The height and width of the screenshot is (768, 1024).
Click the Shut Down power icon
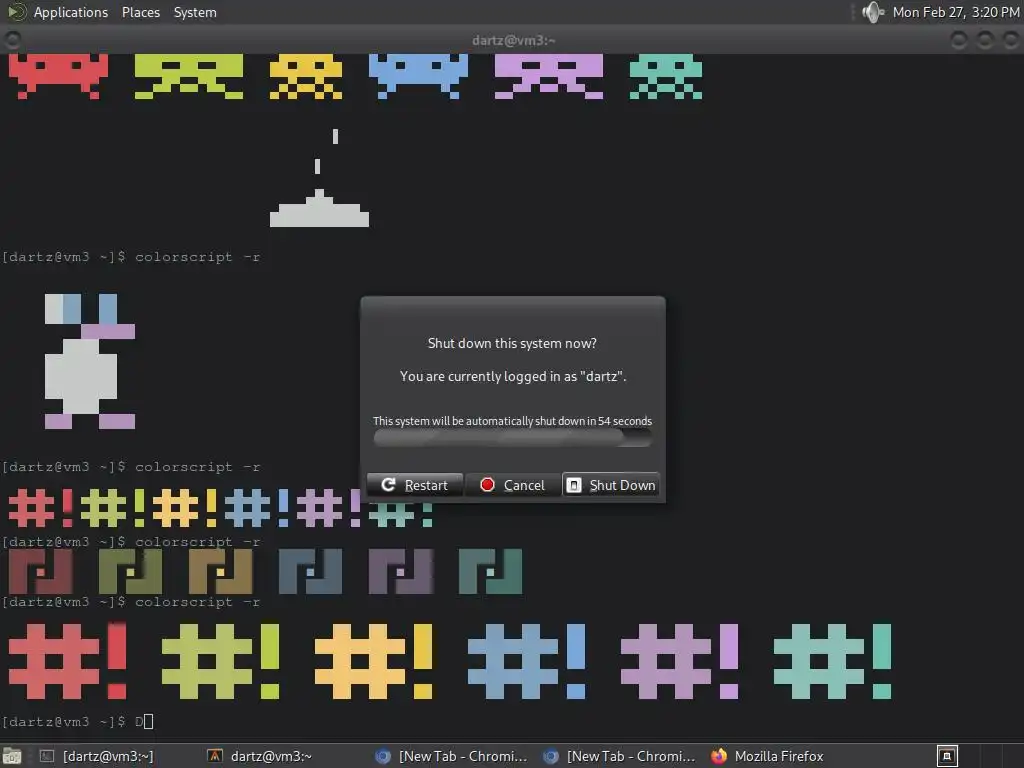click(573, 485)
